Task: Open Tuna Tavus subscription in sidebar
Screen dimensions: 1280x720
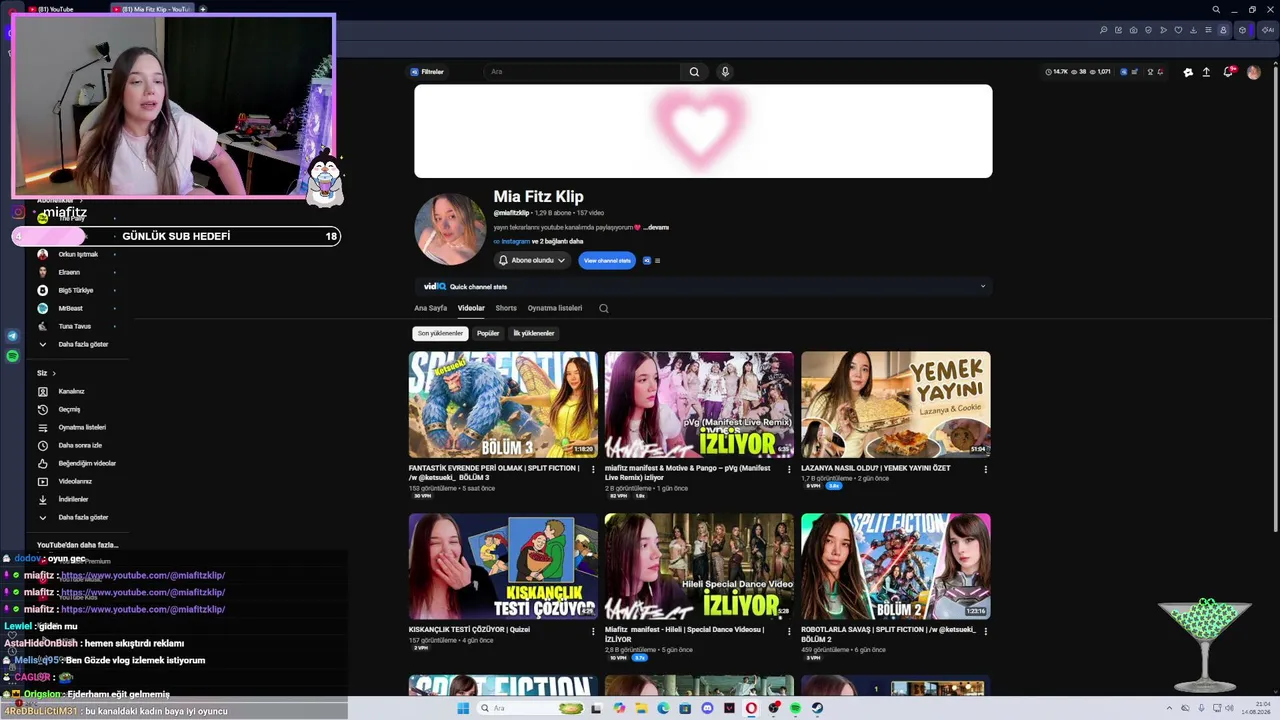Action: pos(75,326)
